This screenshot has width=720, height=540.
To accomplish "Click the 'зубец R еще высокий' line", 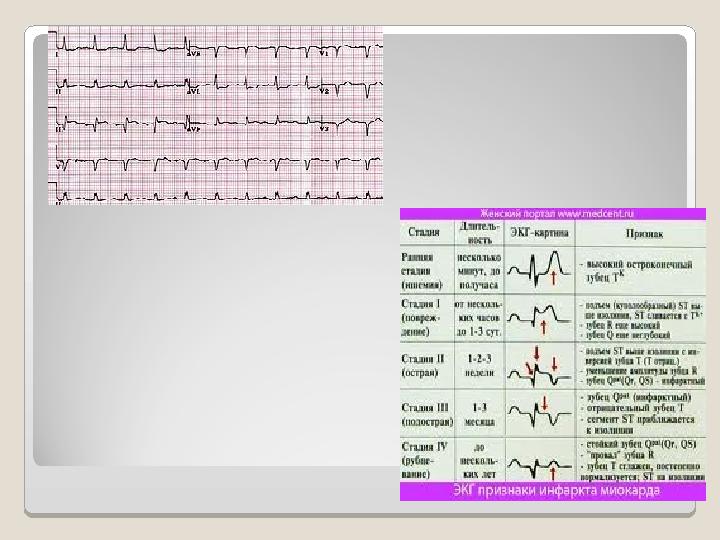I will (620, 326).
